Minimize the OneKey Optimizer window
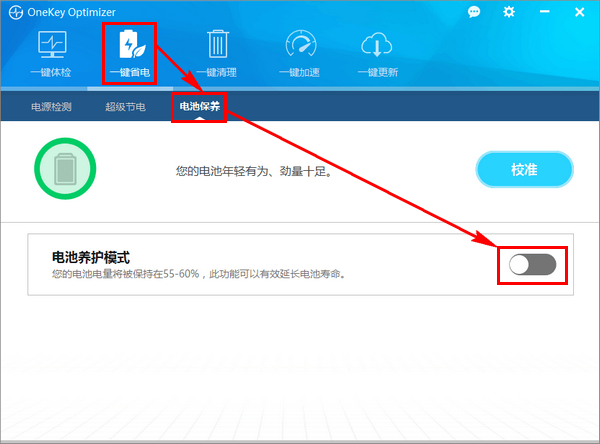Viewport: 600px width, 444px height. coord(545,12)
